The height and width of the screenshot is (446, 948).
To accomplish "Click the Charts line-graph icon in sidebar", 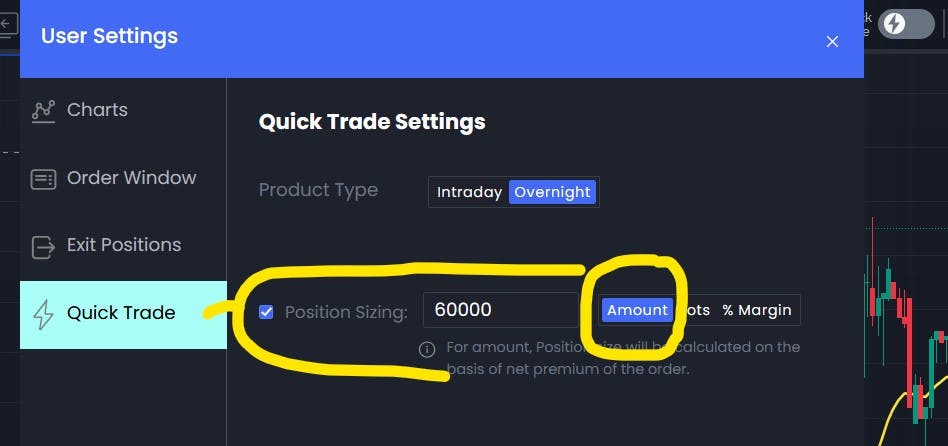I will pyautogui.click(x=44, y=111).
